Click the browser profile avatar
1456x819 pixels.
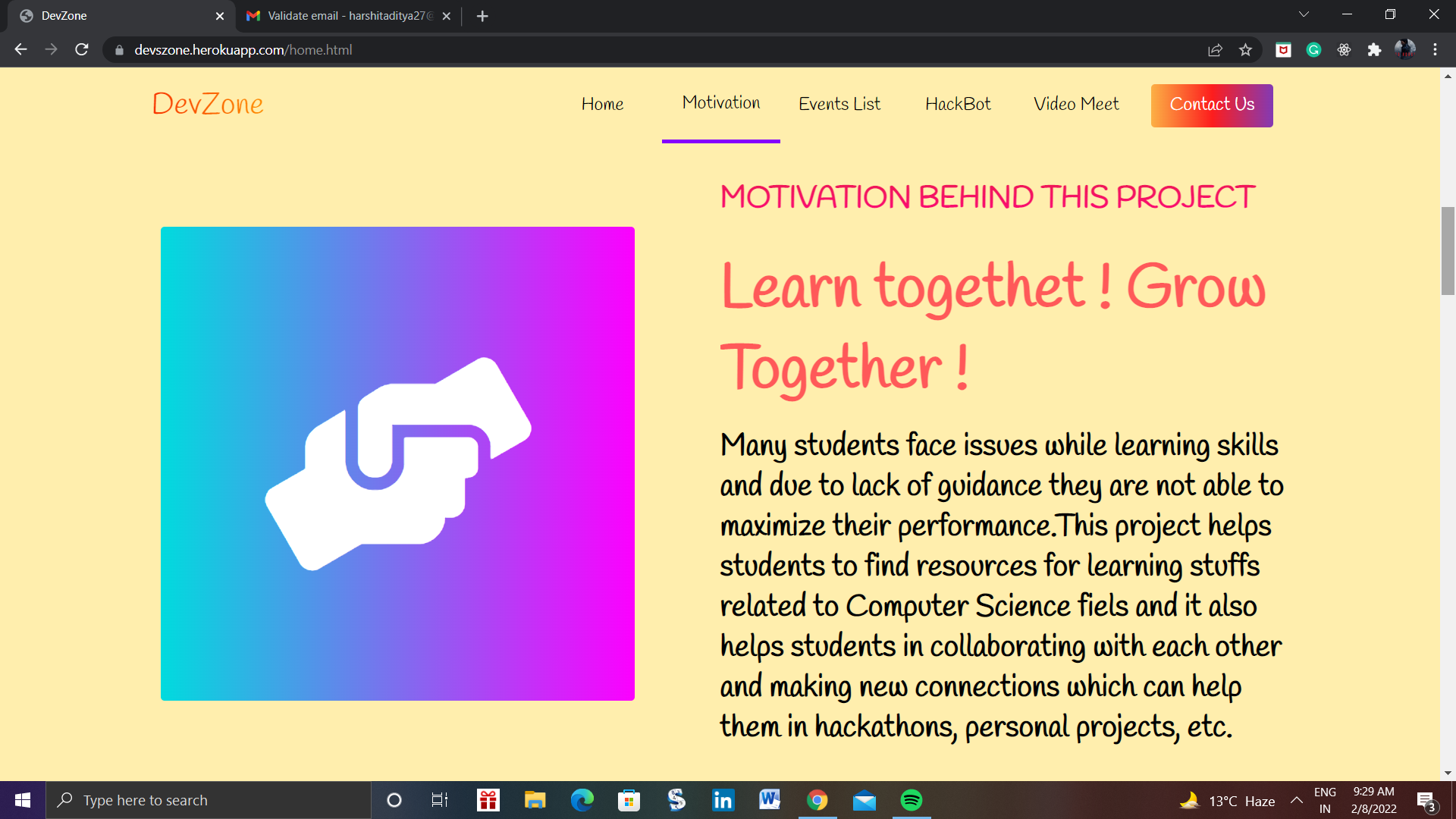click(1404, 50)
